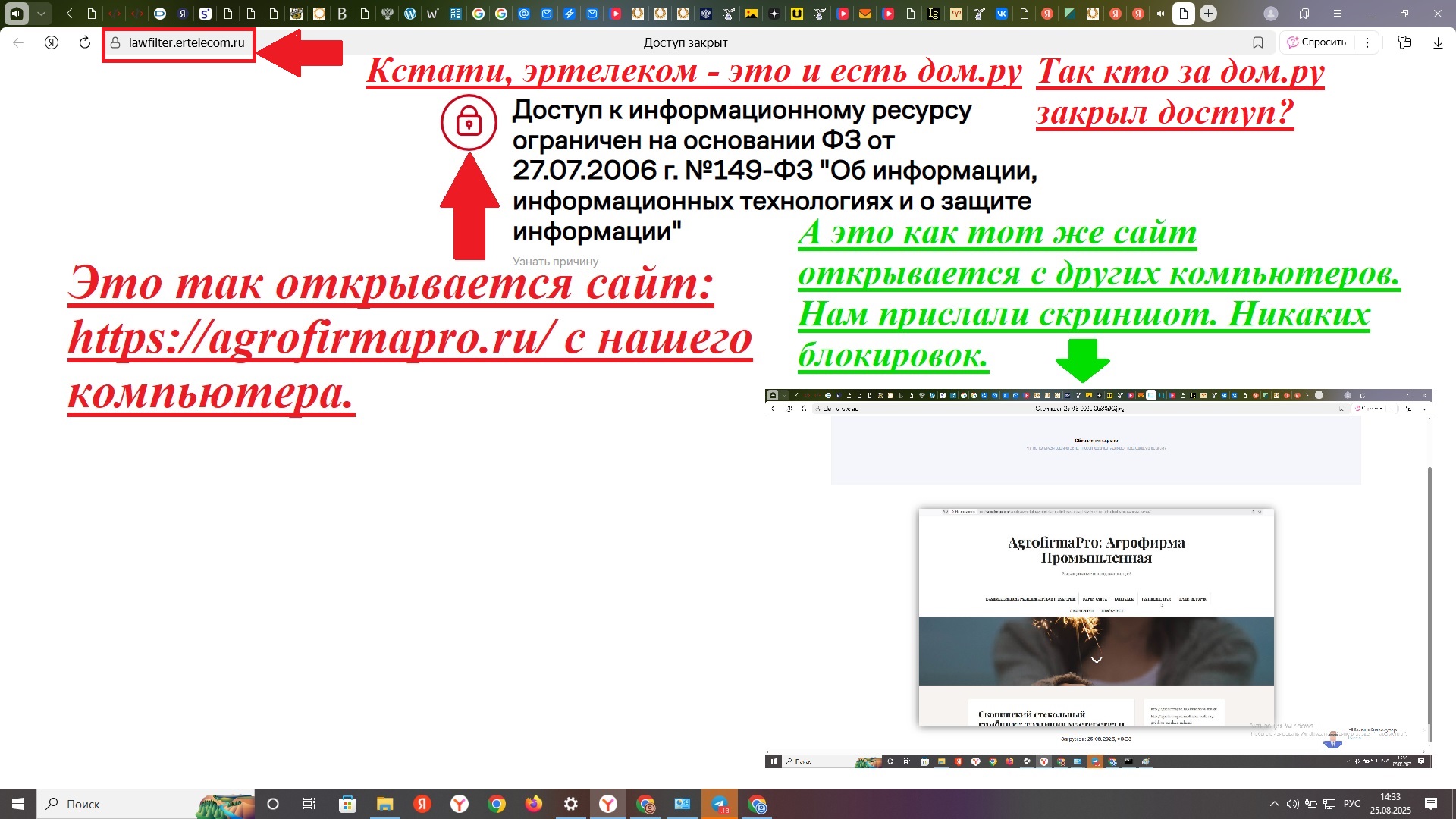
Task: Switch to the yellow picture icon tab
Action: pyautogui.click(x=752, y=14)
